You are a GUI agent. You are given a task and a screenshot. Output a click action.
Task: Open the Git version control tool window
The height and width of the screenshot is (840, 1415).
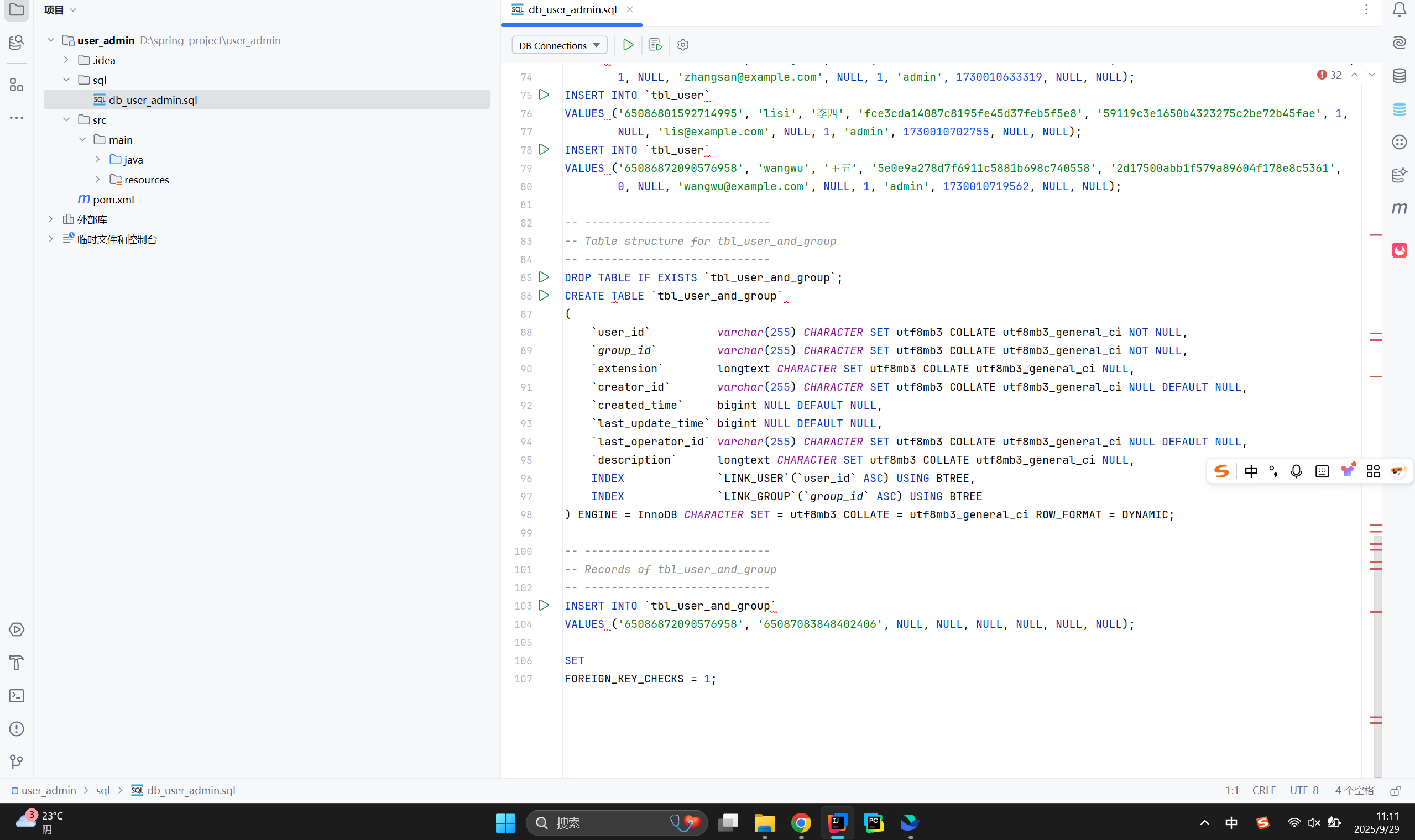tap(17, 762)
